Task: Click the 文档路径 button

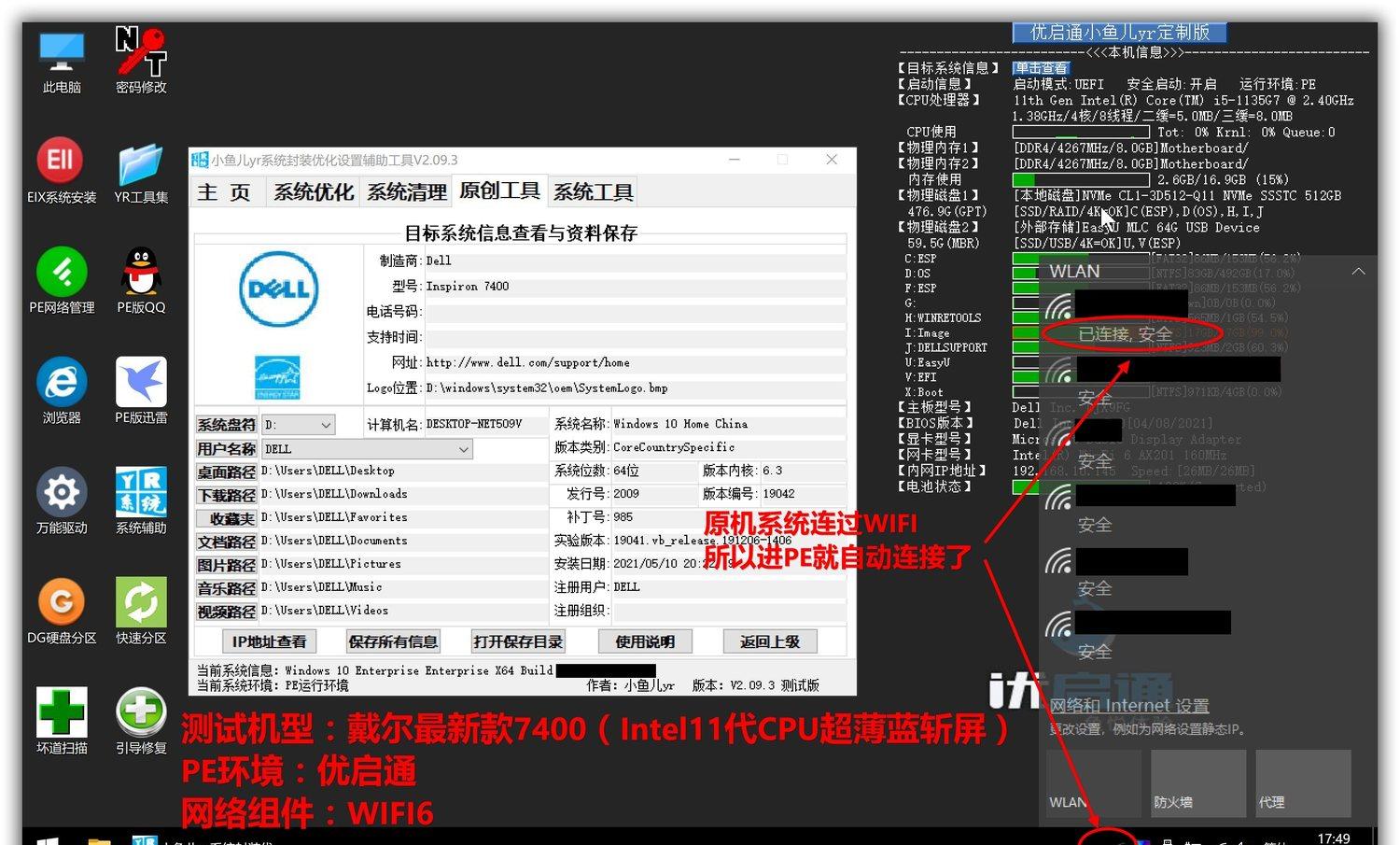Action: 226,542
